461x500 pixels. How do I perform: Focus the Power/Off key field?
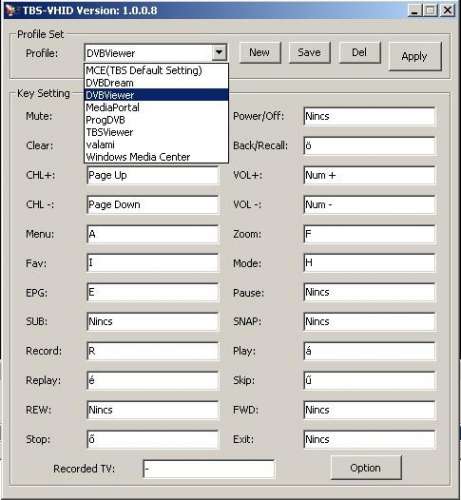(x=369, y=116)
